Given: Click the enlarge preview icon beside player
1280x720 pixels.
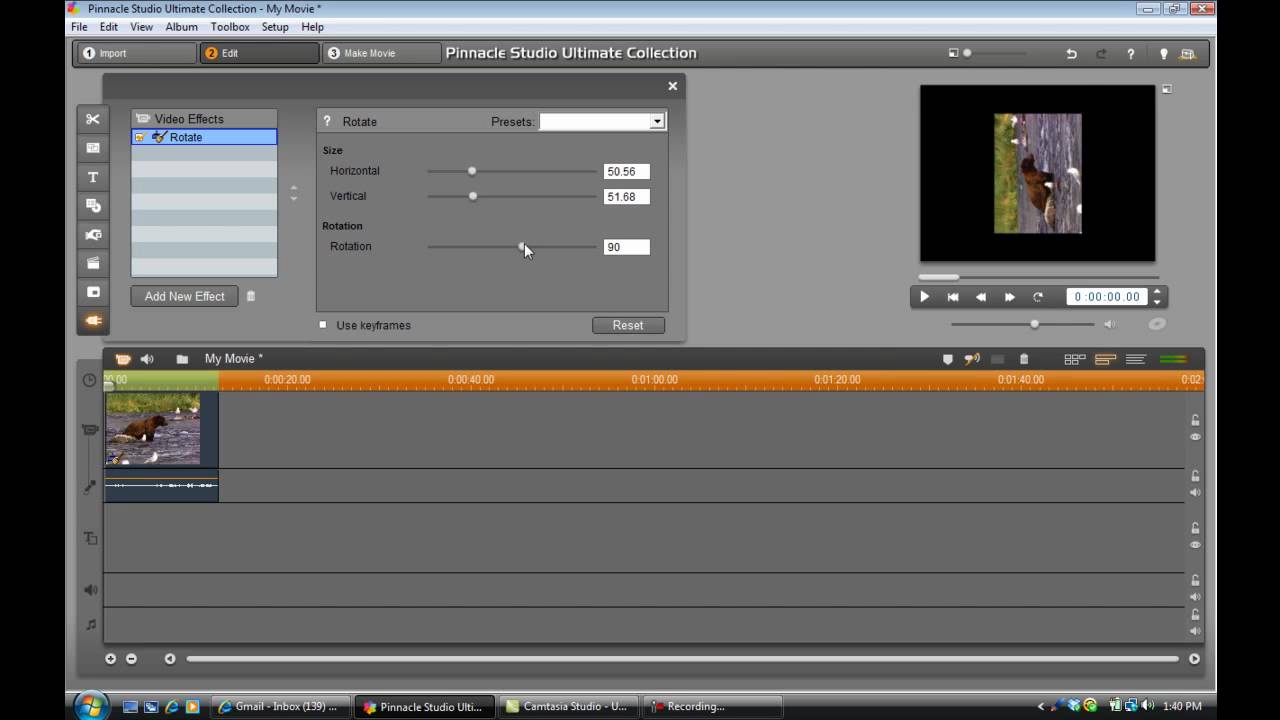Looking at the screenshot, I should pos(1166,89).
